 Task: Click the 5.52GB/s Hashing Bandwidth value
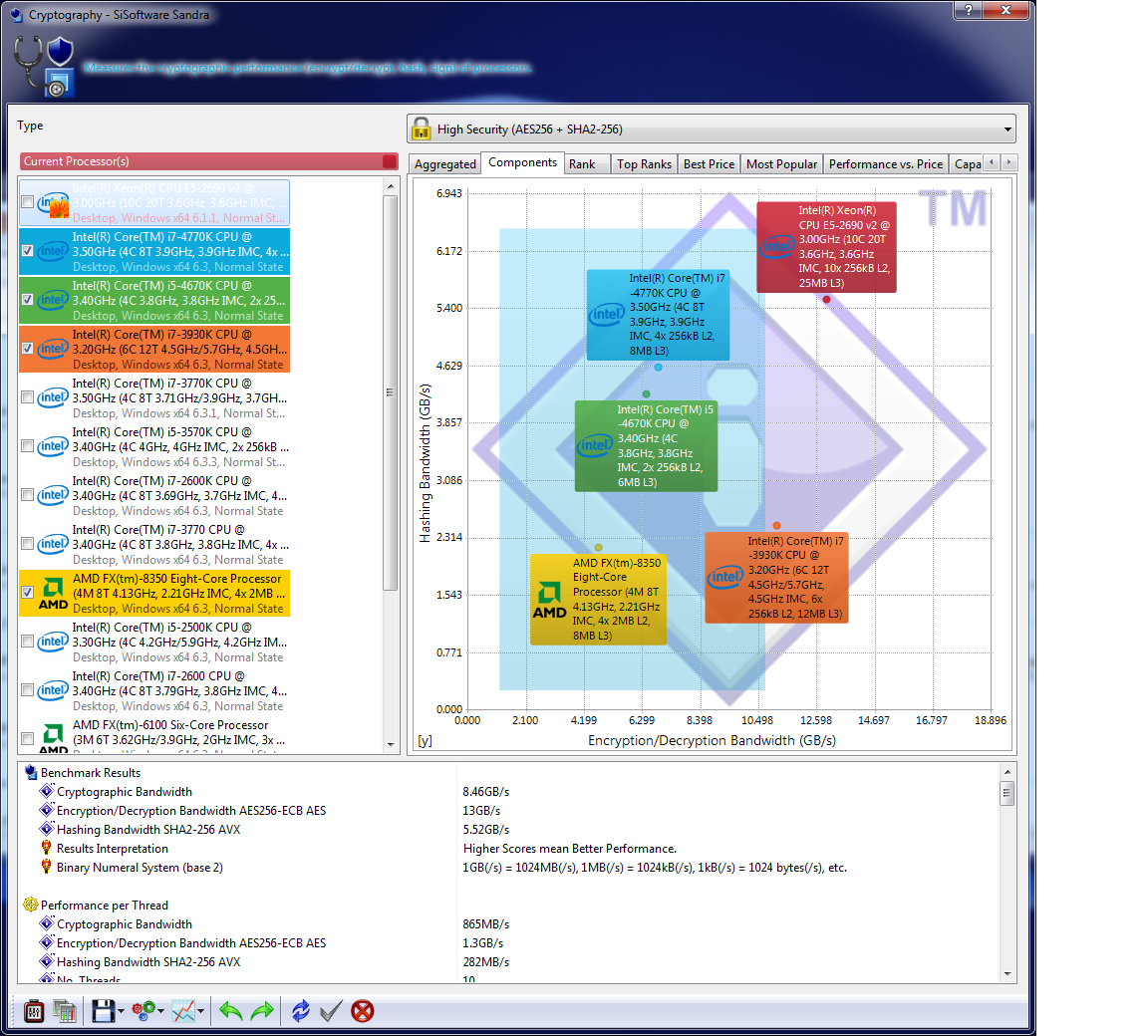tap(486, 830)
